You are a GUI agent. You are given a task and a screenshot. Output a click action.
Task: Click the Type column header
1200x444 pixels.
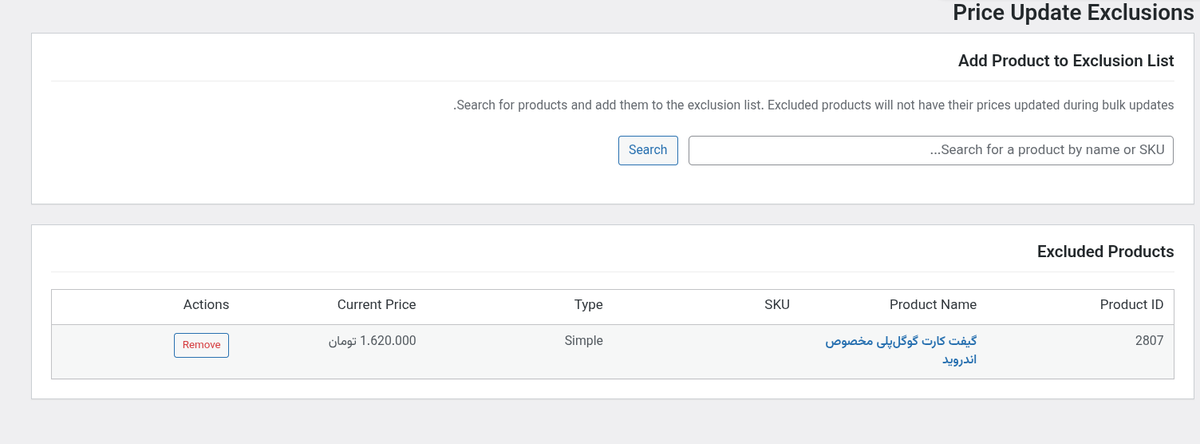pyautogui.click(x=588, y=304)
